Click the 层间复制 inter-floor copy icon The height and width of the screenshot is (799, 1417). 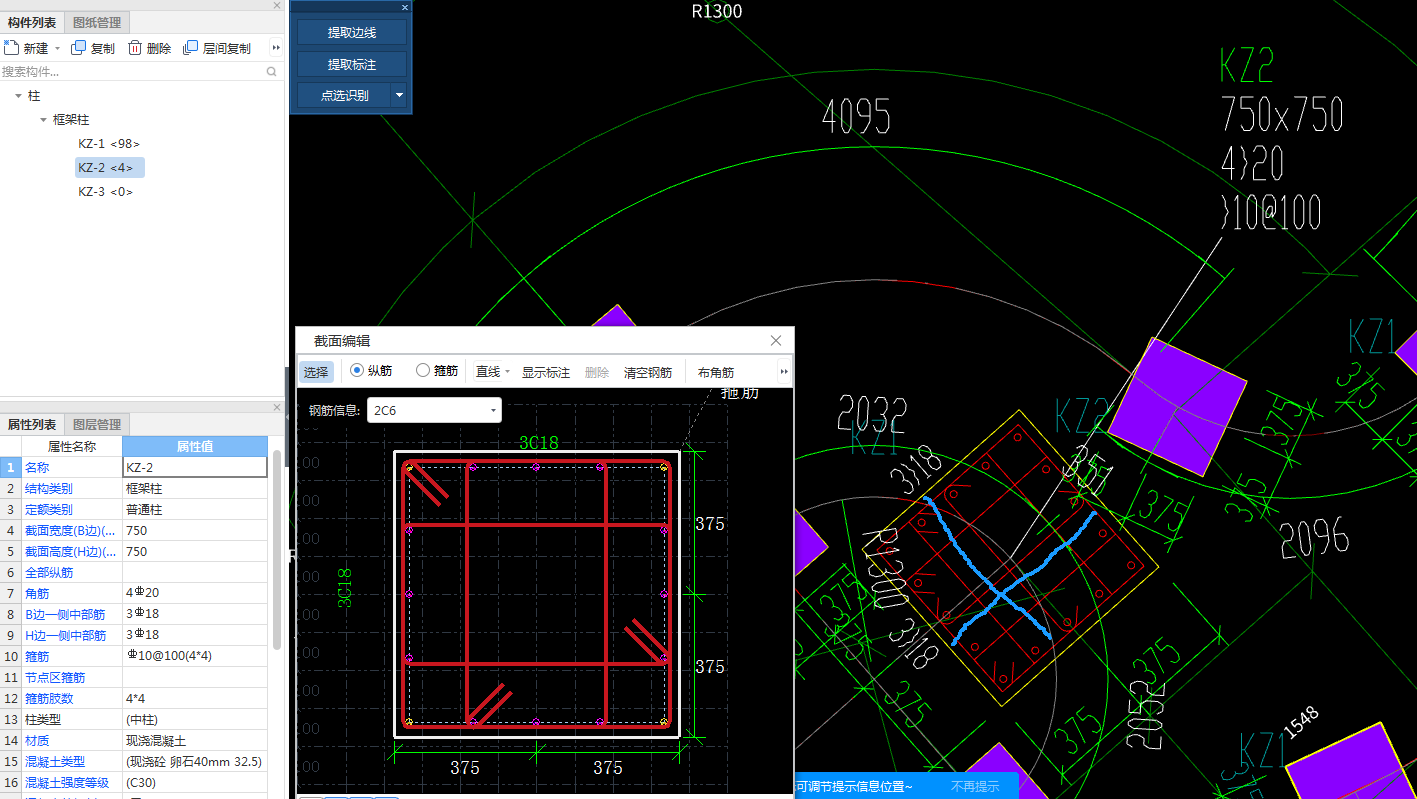pyautogui.click(x=190, y=48)
